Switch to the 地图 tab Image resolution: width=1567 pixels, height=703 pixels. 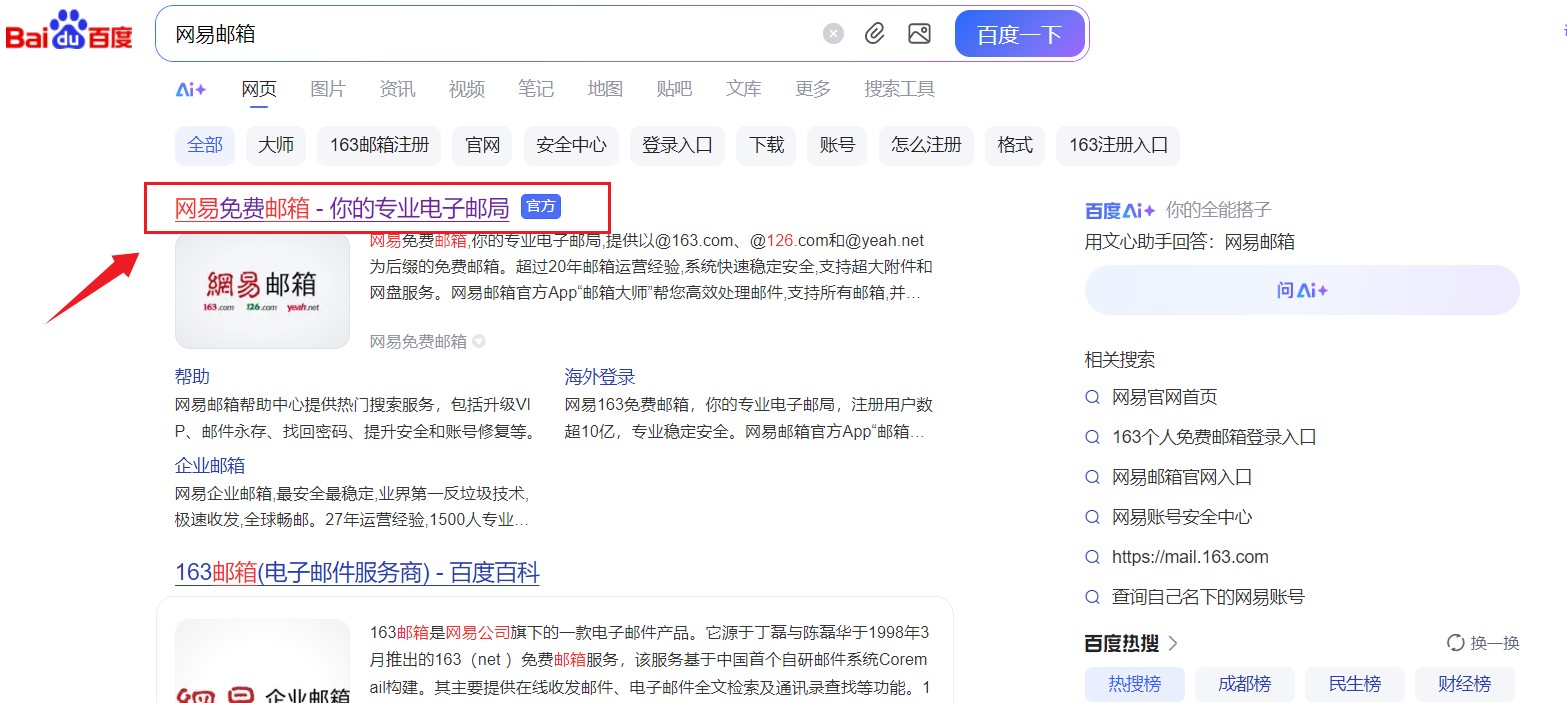tap(605, 89)
